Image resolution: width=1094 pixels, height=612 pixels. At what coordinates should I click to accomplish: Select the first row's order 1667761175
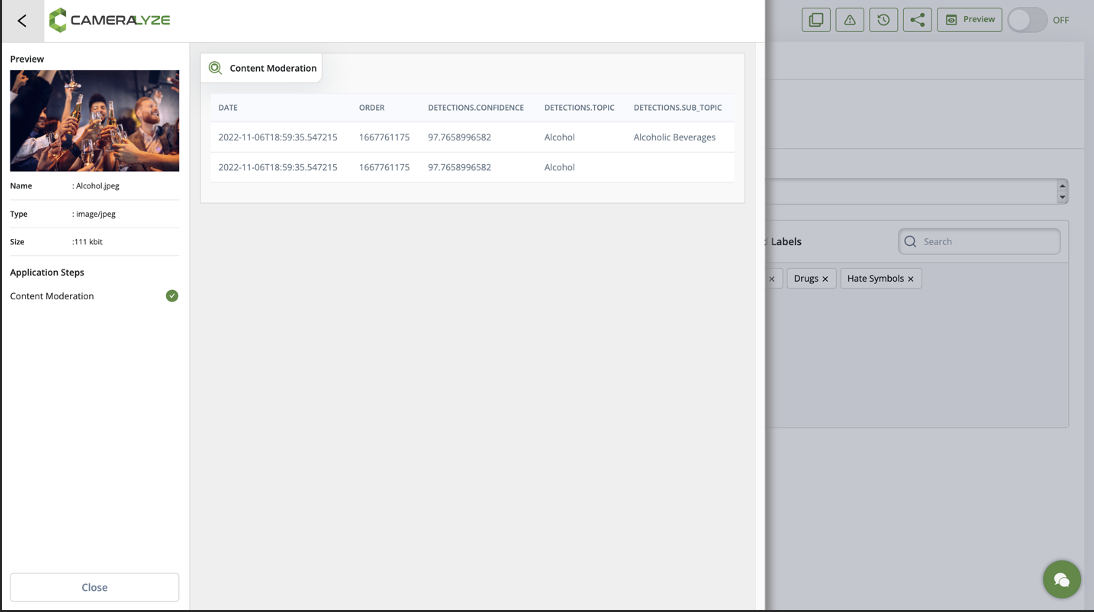(x=384, y=137)
